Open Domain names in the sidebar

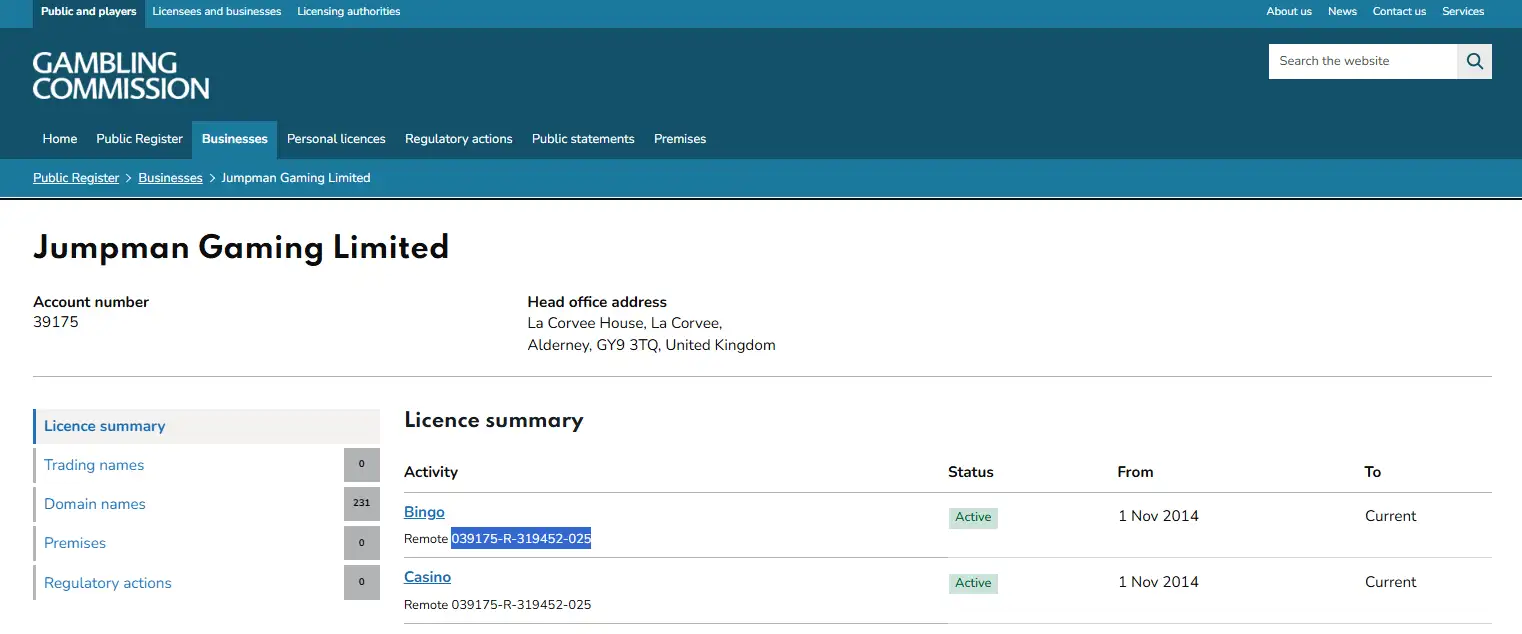(95, 504)
